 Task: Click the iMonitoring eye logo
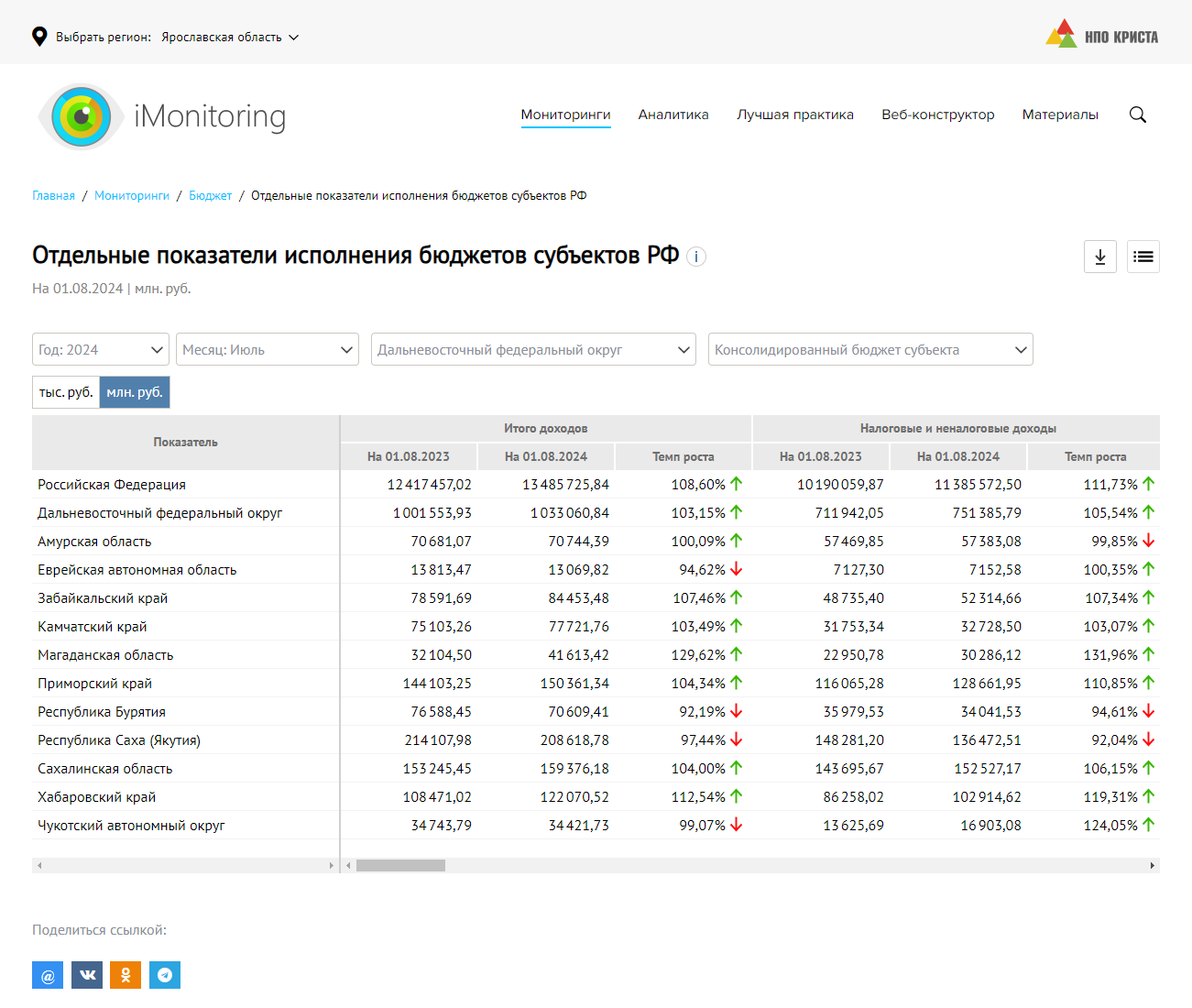click(x=82, y=116)
